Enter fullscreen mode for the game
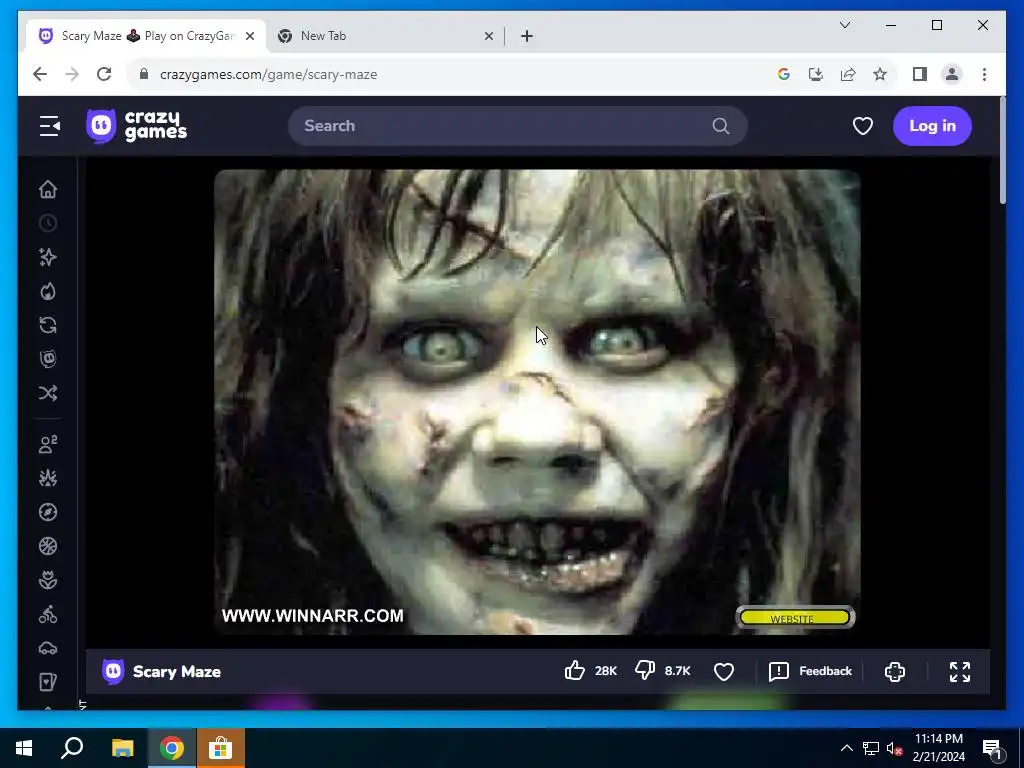 (x=959, y=671)
